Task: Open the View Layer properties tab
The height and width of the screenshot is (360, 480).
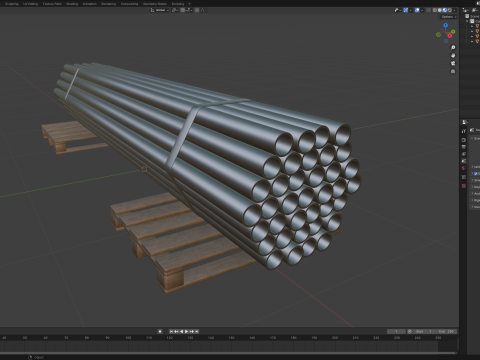Action: pyautogui.click(x=464, y=154)
